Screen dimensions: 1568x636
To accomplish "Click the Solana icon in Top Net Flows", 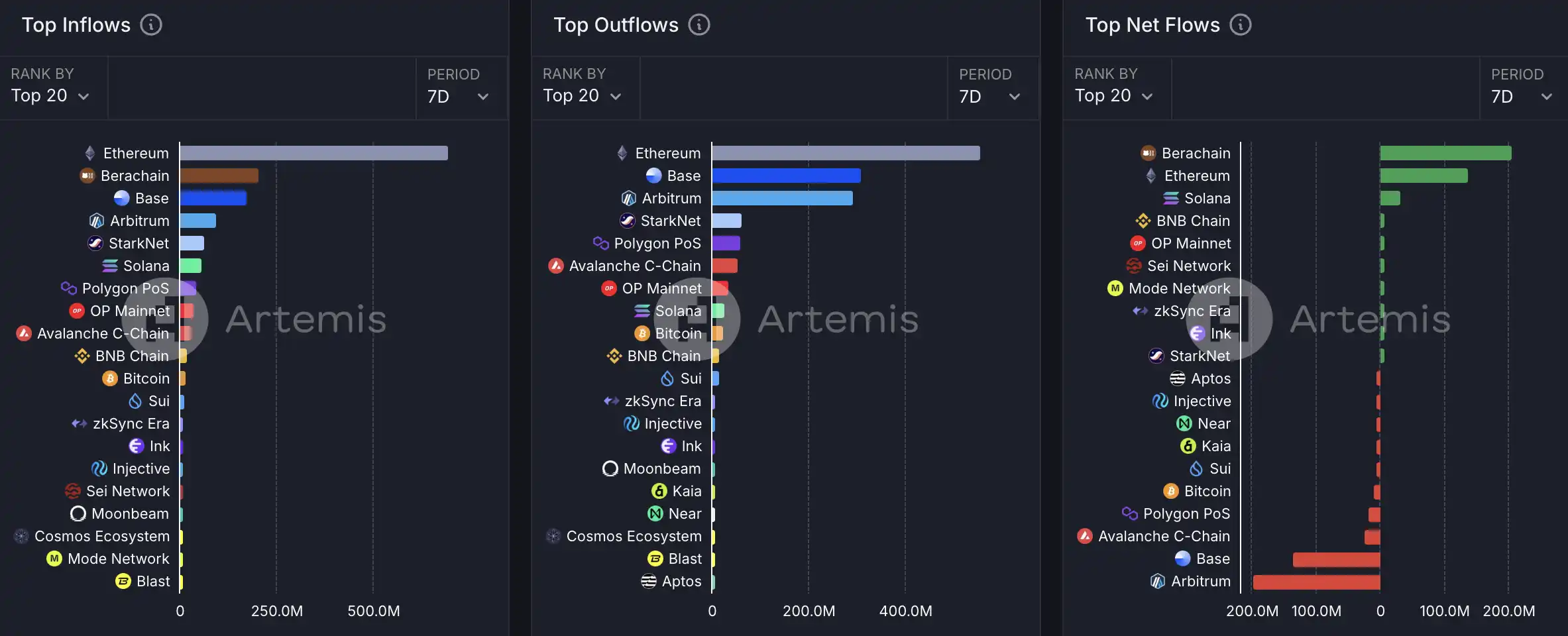I will pyautogui.click(x=1171, y=198).
